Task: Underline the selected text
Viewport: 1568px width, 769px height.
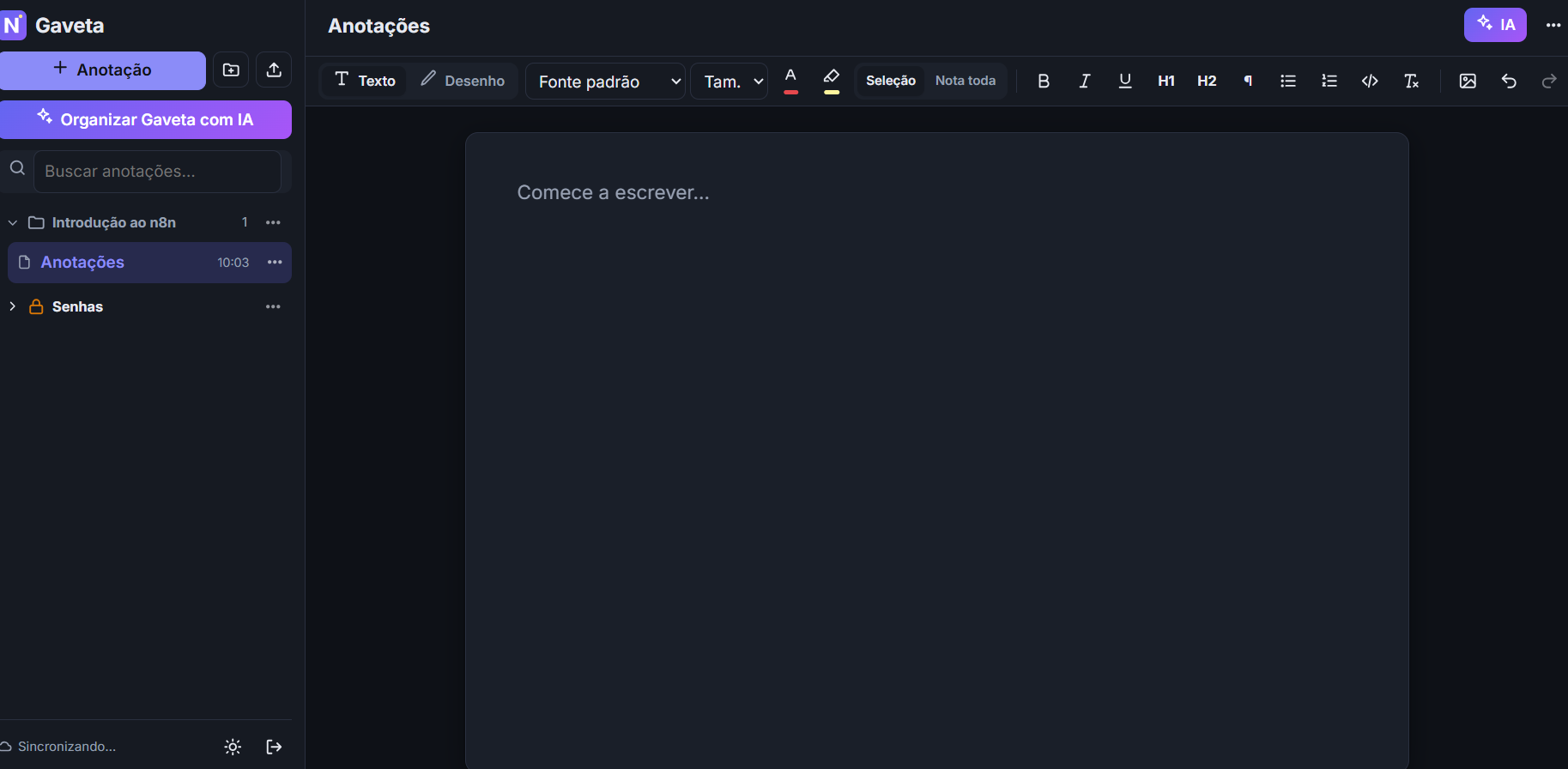Action: pos(1125,81)
